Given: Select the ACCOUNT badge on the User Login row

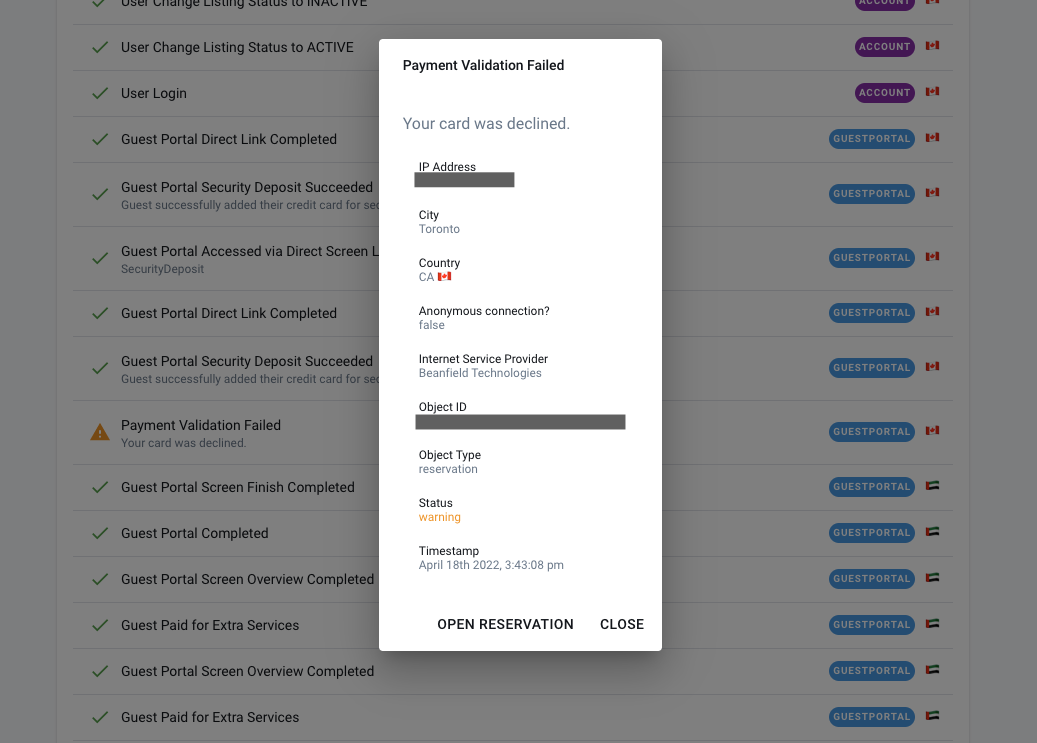Looking at the screenshot, I should coord(884,92).
